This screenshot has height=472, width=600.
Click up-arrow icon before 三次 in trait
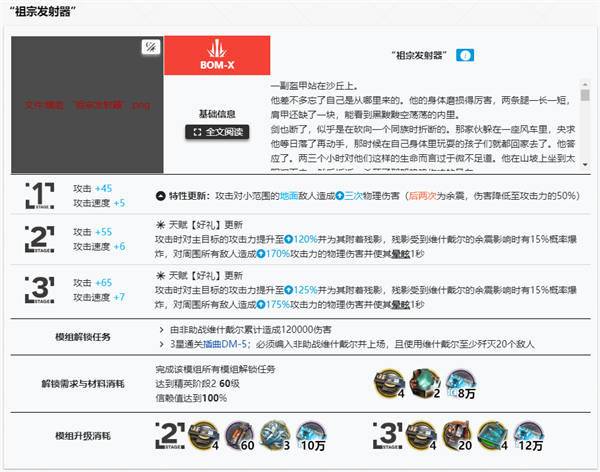click(340, 196)
